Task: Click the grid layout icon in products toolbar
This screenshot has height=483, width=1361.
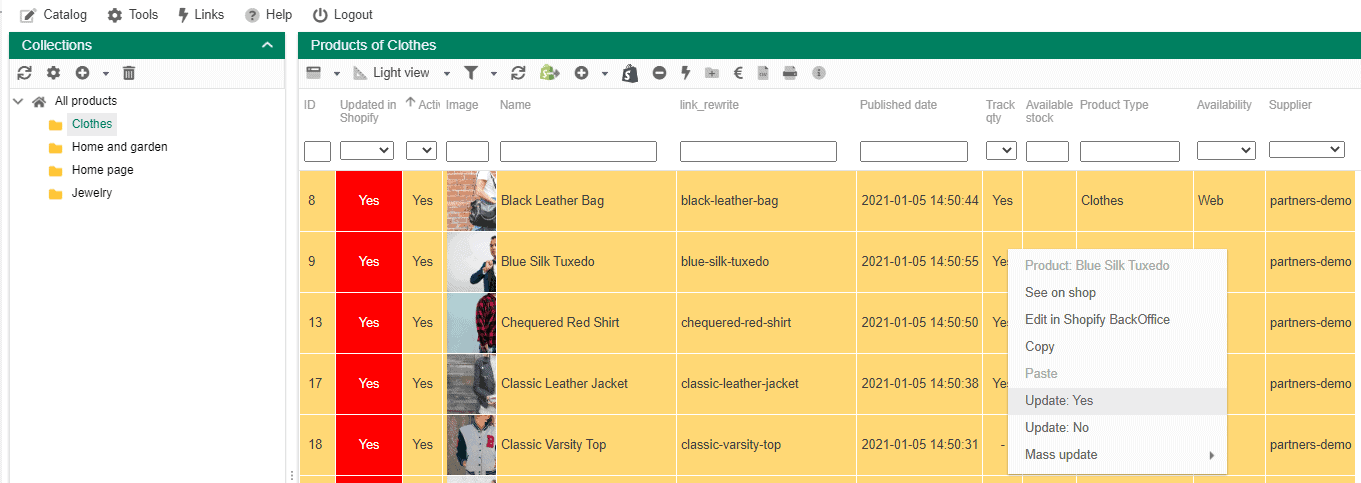Action: point(314,73)
